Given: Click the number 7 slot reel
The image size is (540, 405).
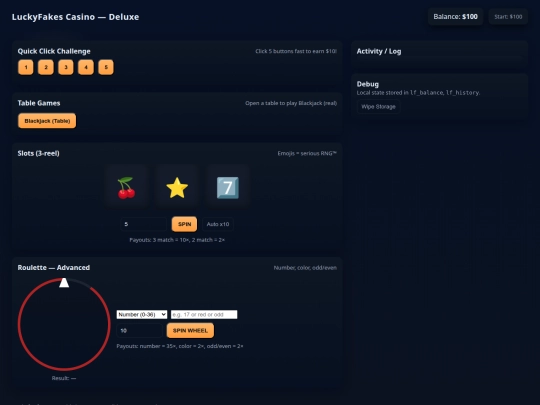Looking at the screenshot, I should [228, 188].
